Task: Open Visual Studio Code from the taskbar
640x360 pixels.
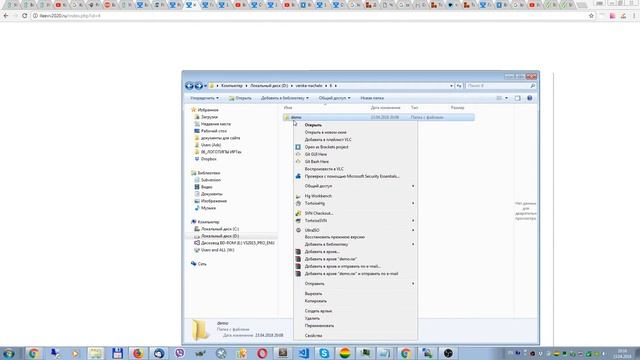Action: point(303,353)
